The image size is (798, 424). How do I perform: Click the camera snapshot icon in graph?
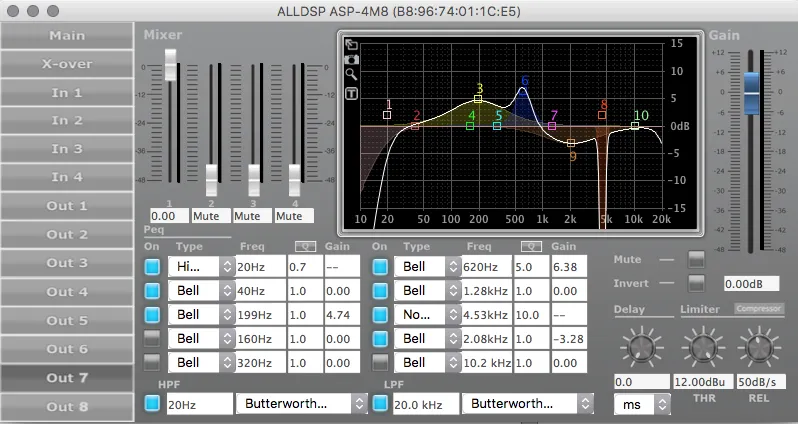click(x=352, y=59)
